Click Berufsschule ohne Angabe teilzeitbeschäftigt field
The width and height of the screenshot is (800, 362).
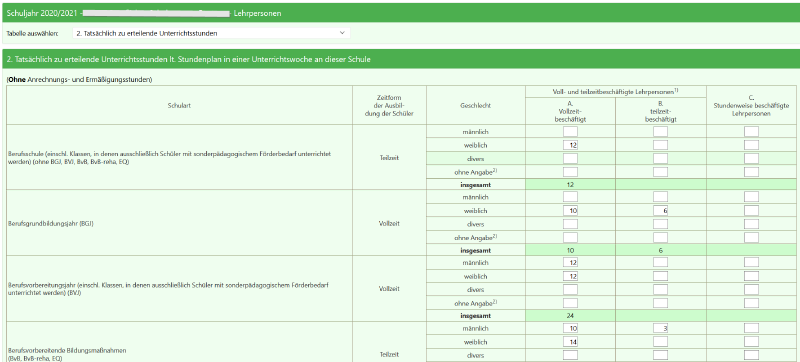(x=661, y=171)
